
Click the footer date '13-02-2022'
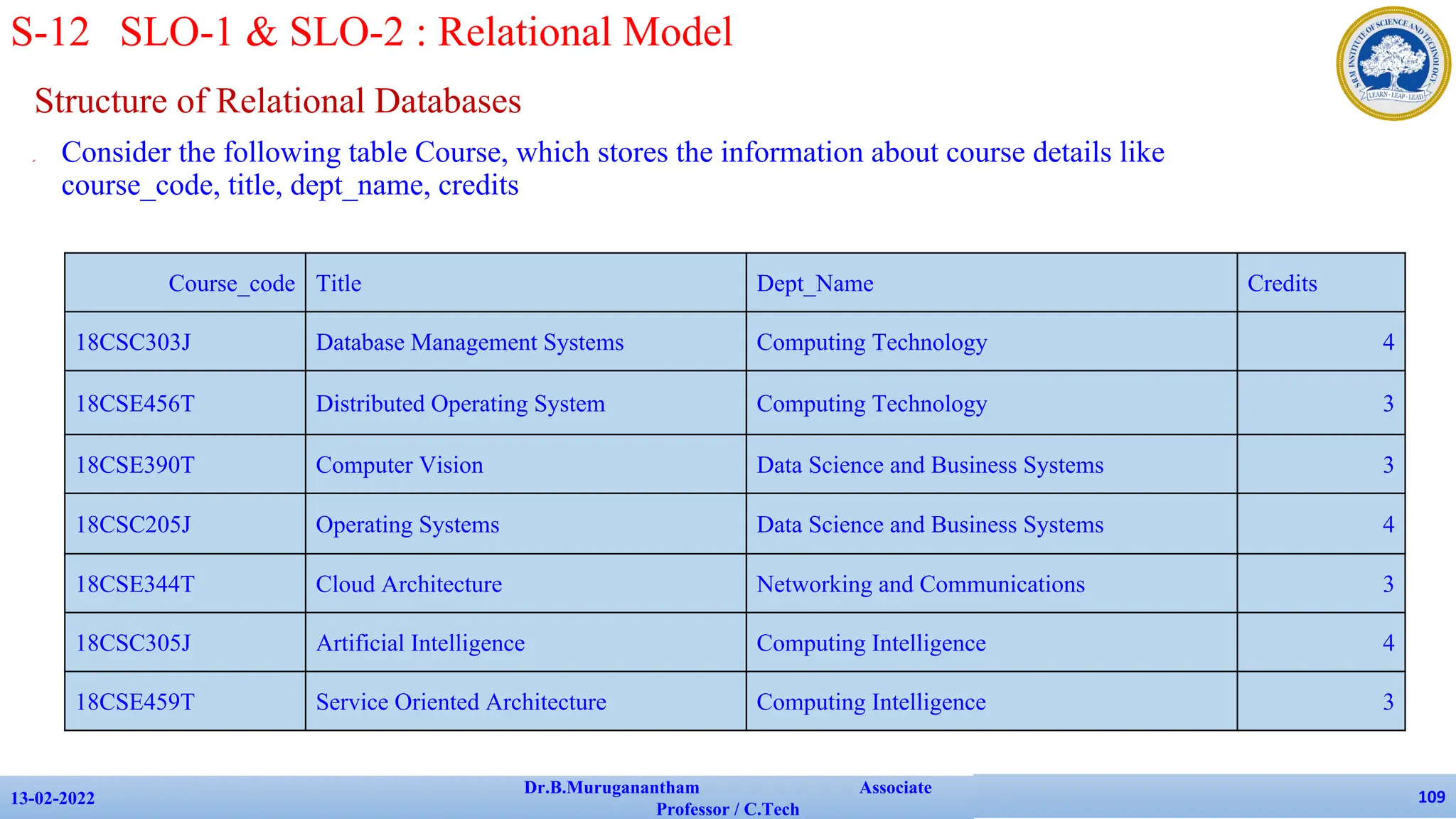click(53, 798)
